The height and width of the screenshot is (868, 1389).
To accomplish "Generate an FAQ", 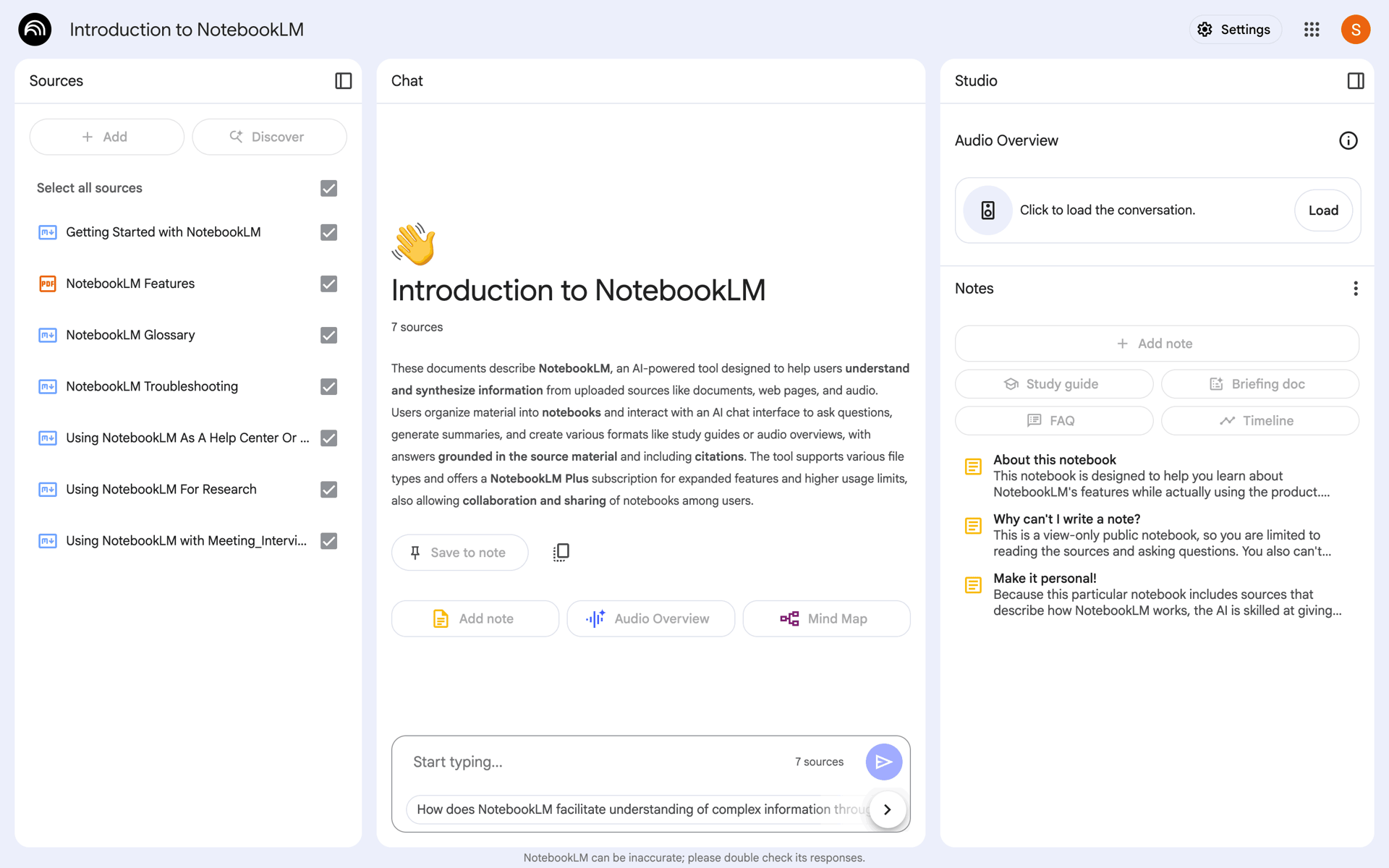I will [x=1054, y=421].
